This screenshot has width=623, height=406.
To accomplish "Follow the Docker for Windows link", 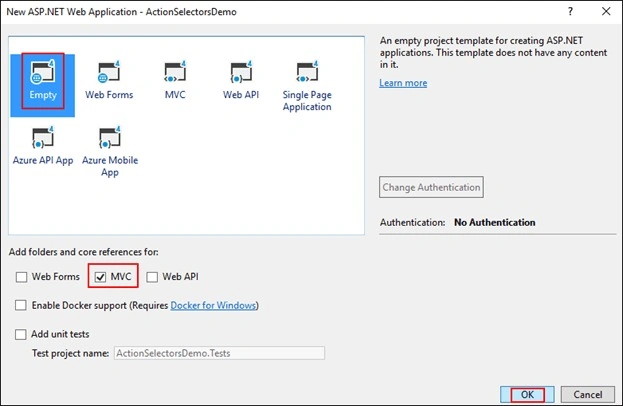I will (x=213, y=305).
